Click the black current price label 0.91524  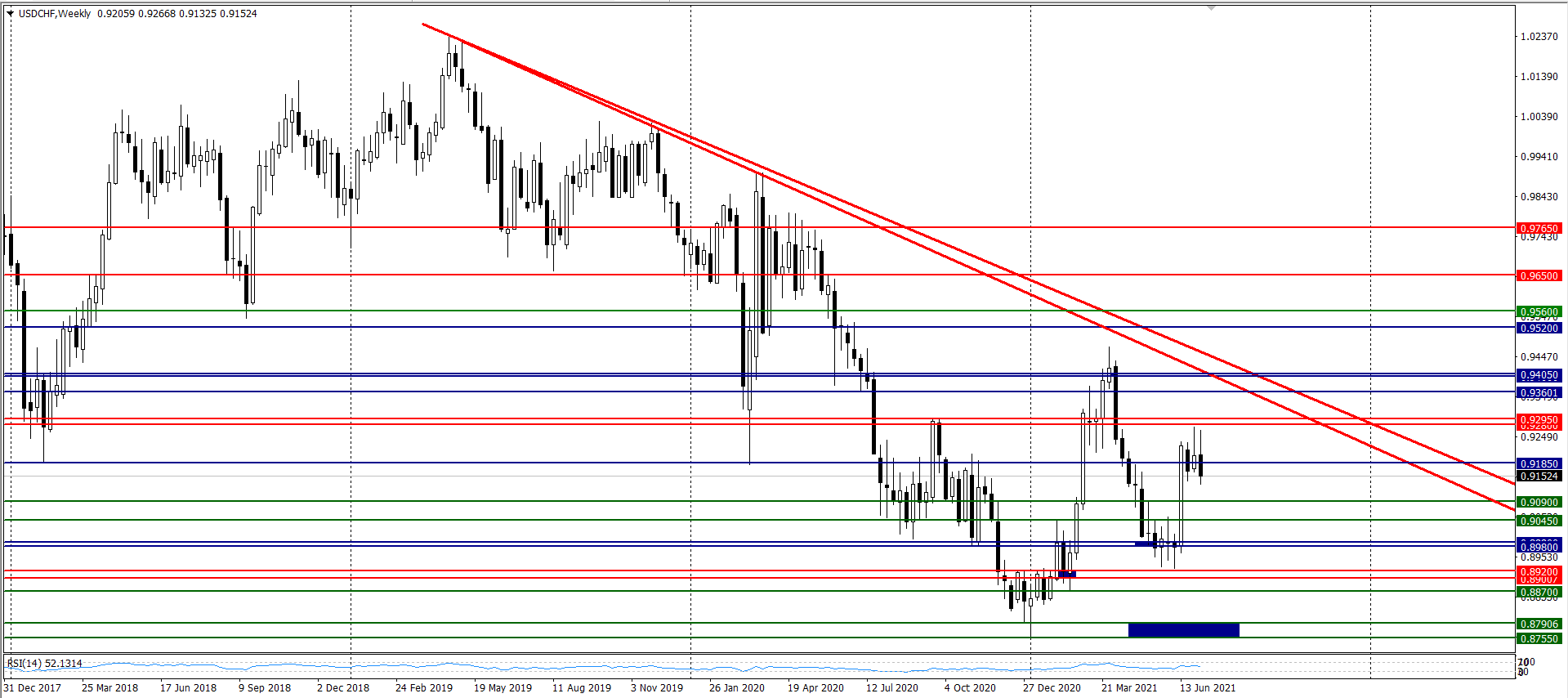(x=1539, y=477)
